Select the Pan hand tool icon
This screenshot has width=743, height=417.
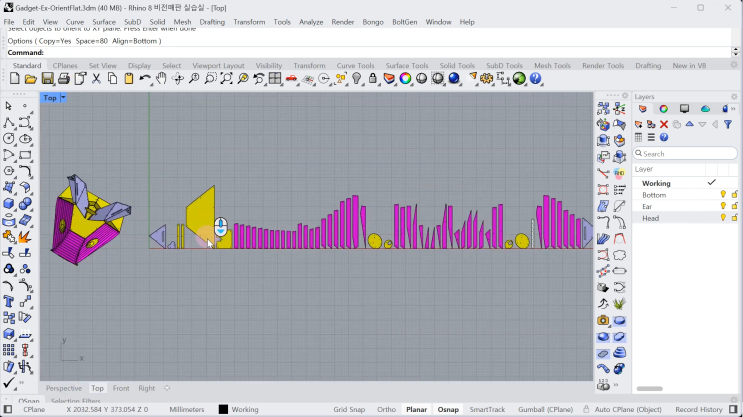(x=162, y=79)
